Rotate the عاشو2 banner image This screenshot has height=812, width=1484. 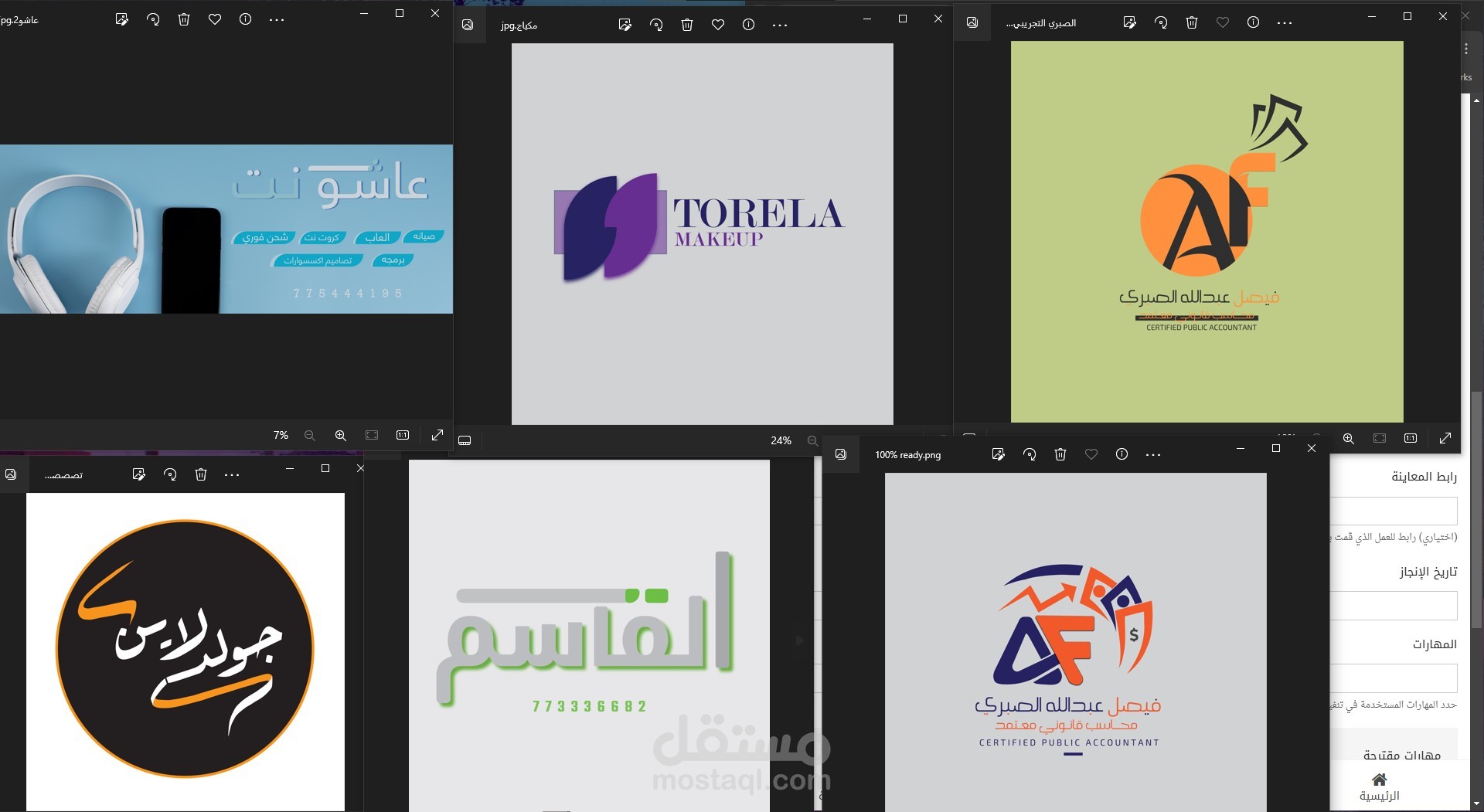pos(153,19)
